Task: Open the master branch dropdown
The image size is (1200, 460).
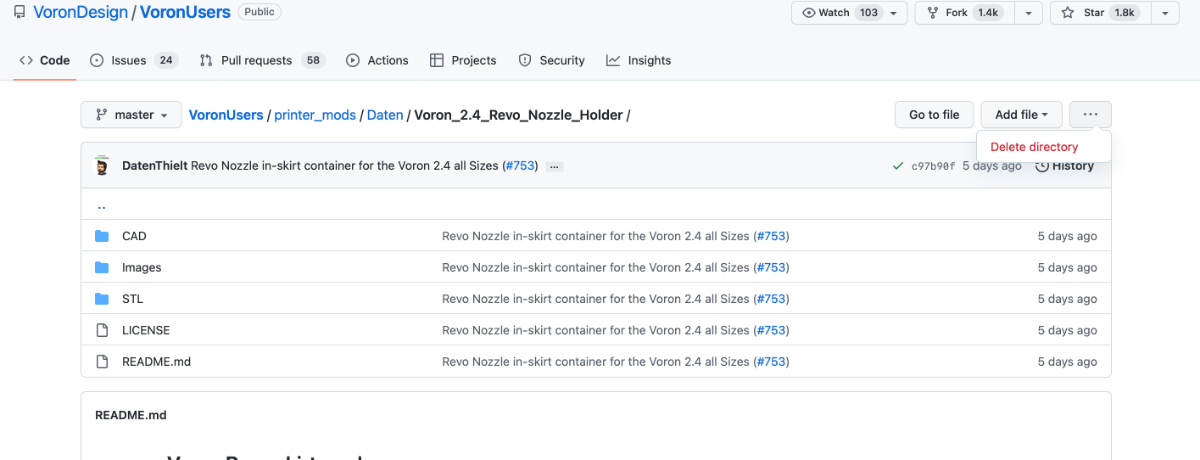Action: 131,115
